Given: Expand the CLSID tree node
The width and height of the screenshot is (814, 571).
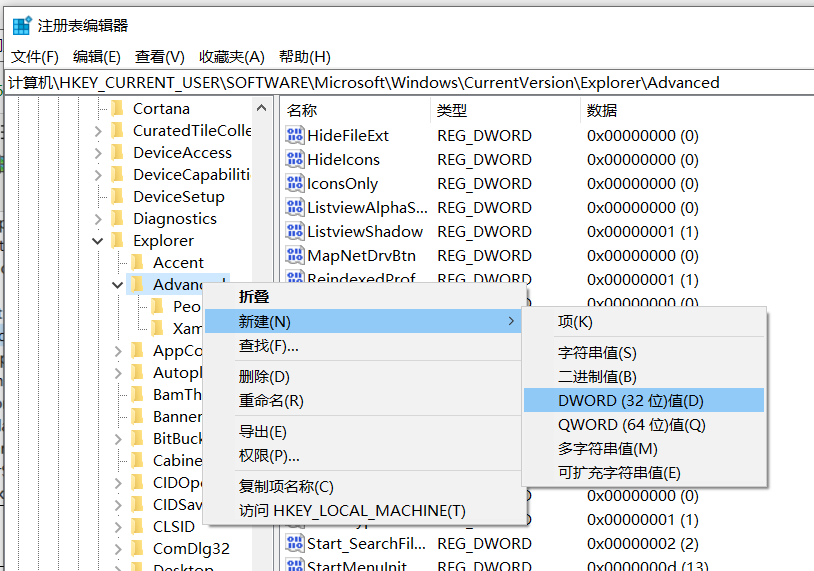Looking at the screenshot, I should point(118,527).
